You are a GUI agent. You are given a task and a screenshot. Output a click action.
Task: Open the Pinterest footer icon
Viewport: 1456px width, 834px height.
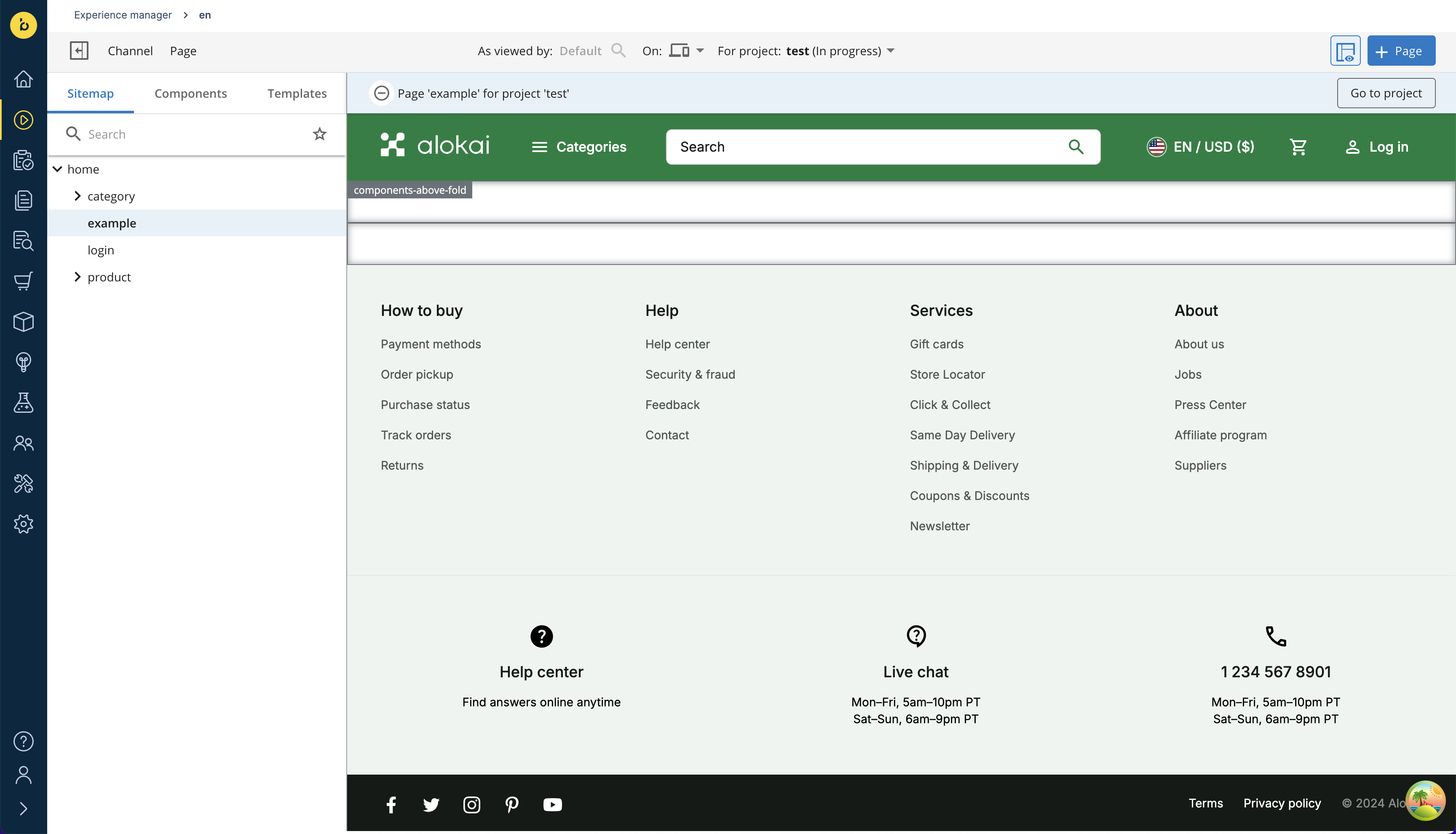[512, 804]
